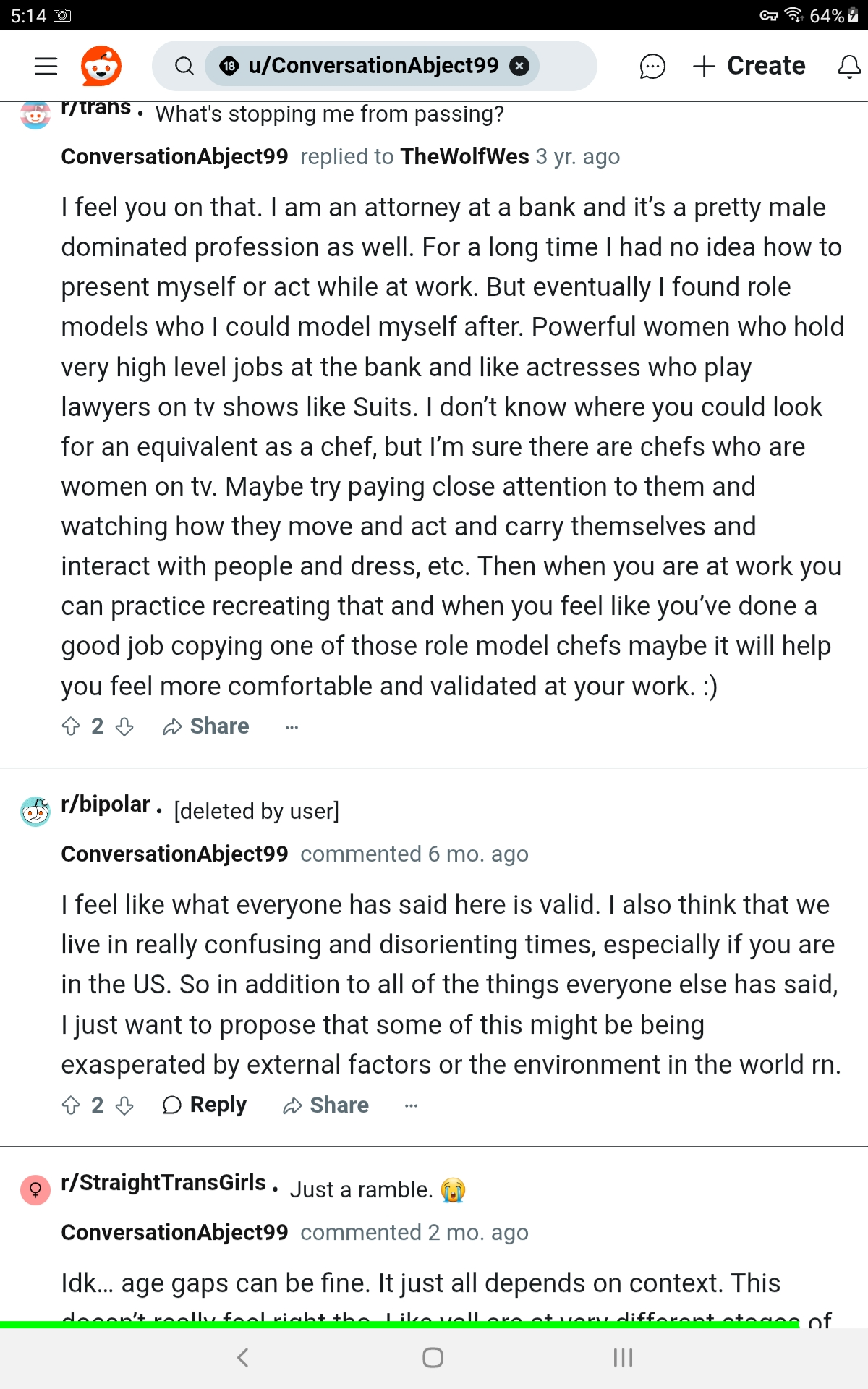Open TheWolfWes user profile link
The height and width of the screenshot is (1389, 868).
pyautogui.click(x=465, y=156)
